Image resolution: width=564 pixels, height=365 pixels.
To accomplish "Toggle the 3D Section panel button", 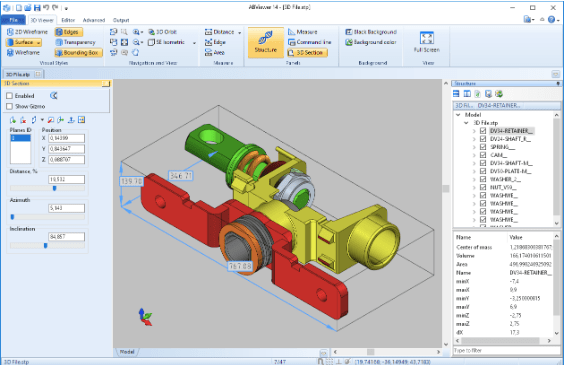I will coord(307,53).
